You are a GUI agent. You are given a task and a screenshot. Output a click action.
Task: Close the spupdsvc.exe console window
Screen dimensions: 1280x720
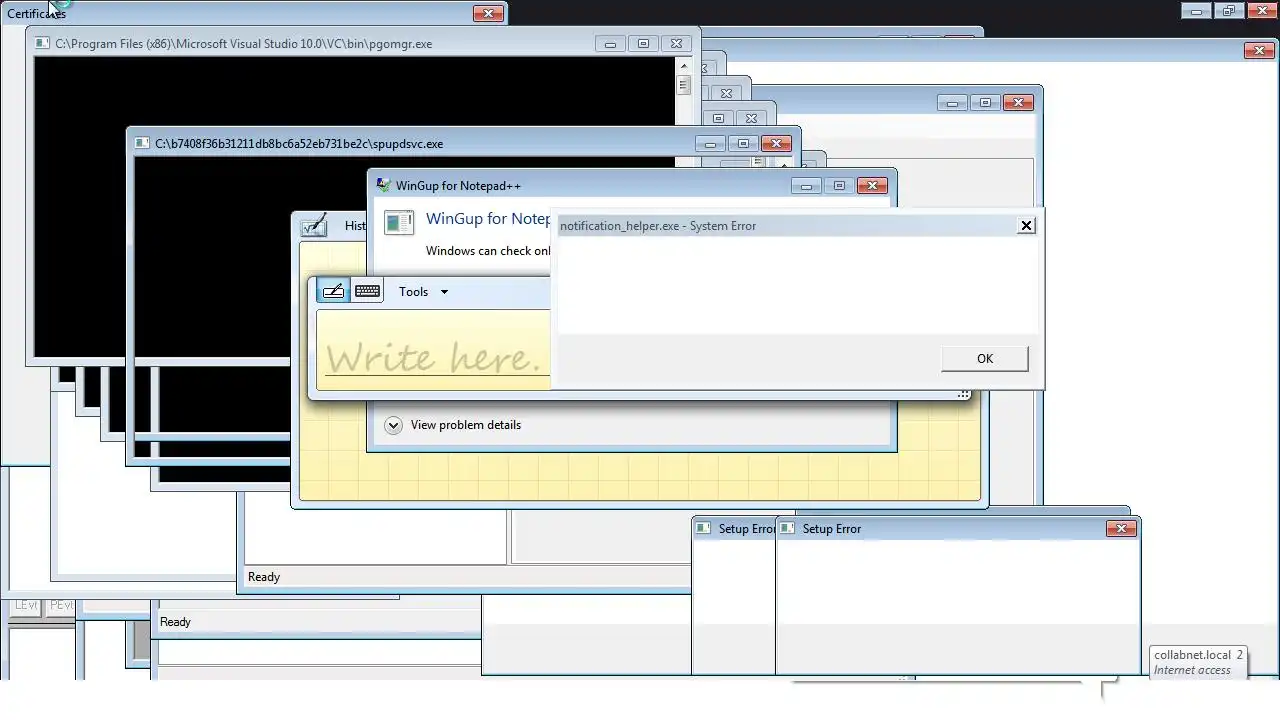click(x=776, y=144)
